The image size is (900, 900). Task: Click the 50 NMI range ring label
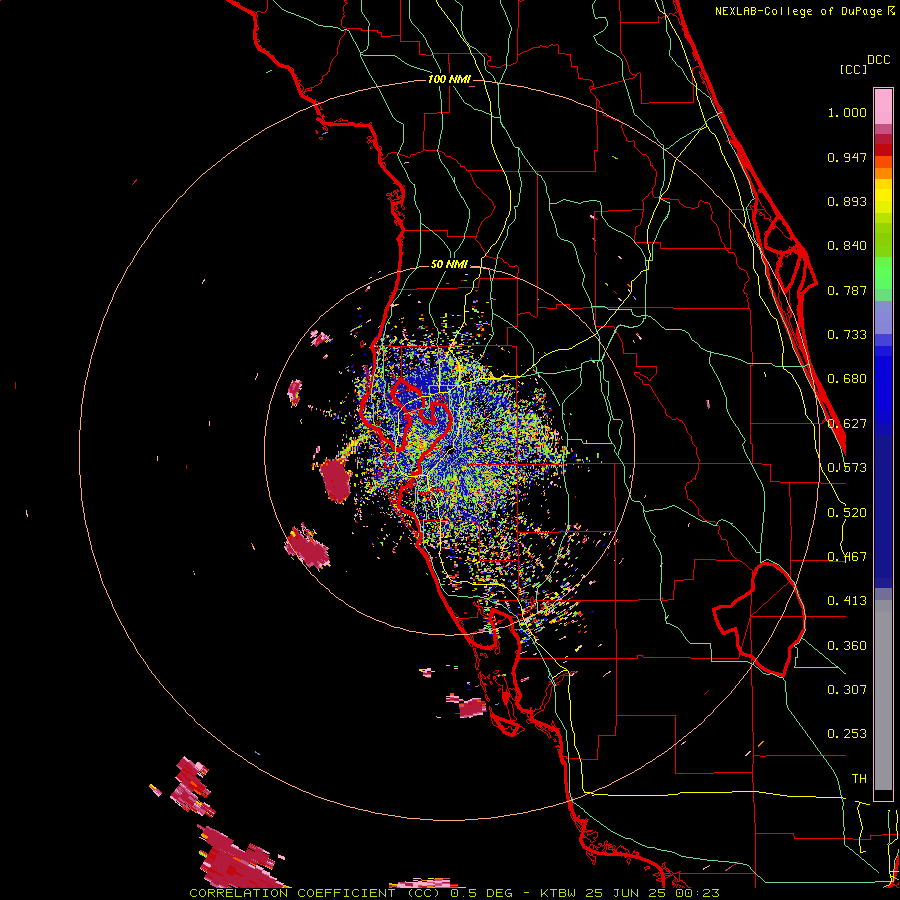coord(449,264)
